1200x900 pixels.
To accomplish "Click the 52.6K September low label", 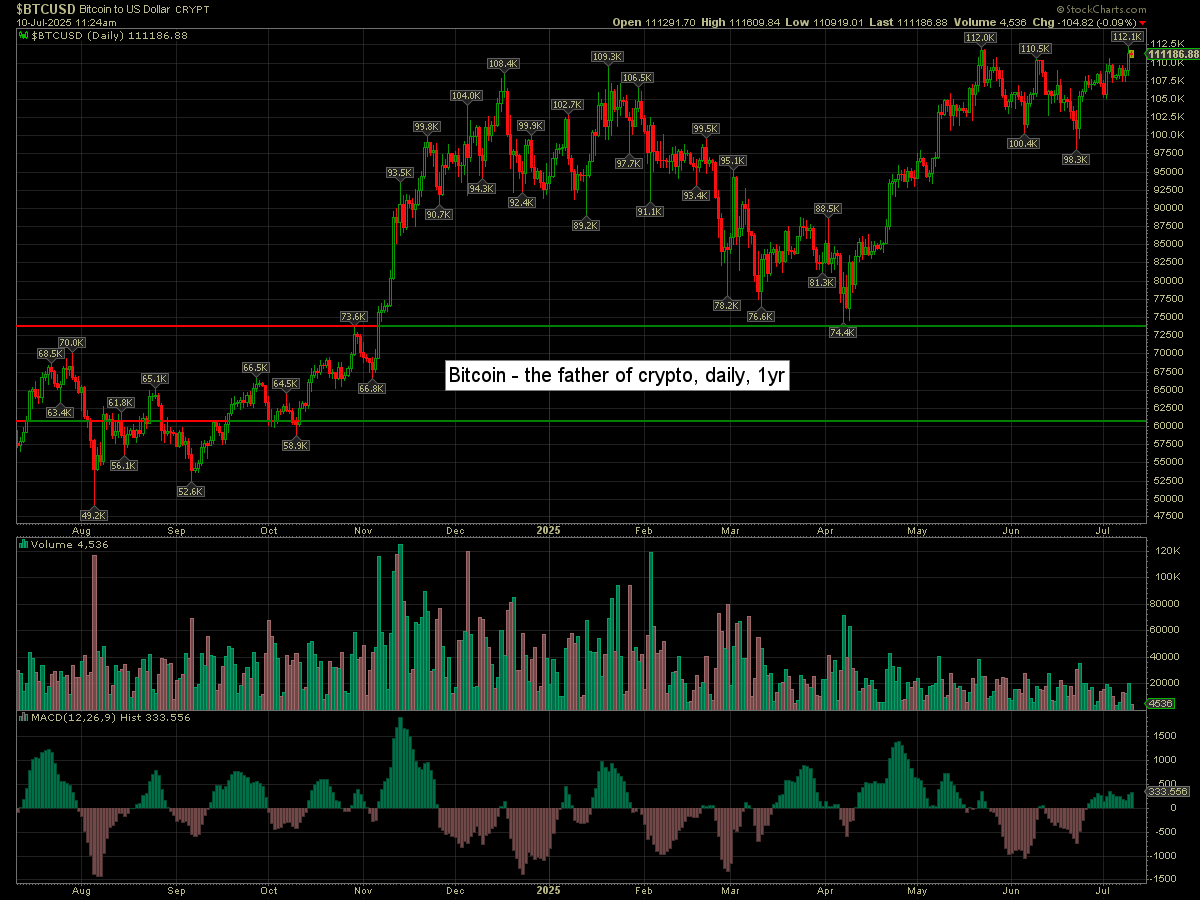I will tap(190, 491).
